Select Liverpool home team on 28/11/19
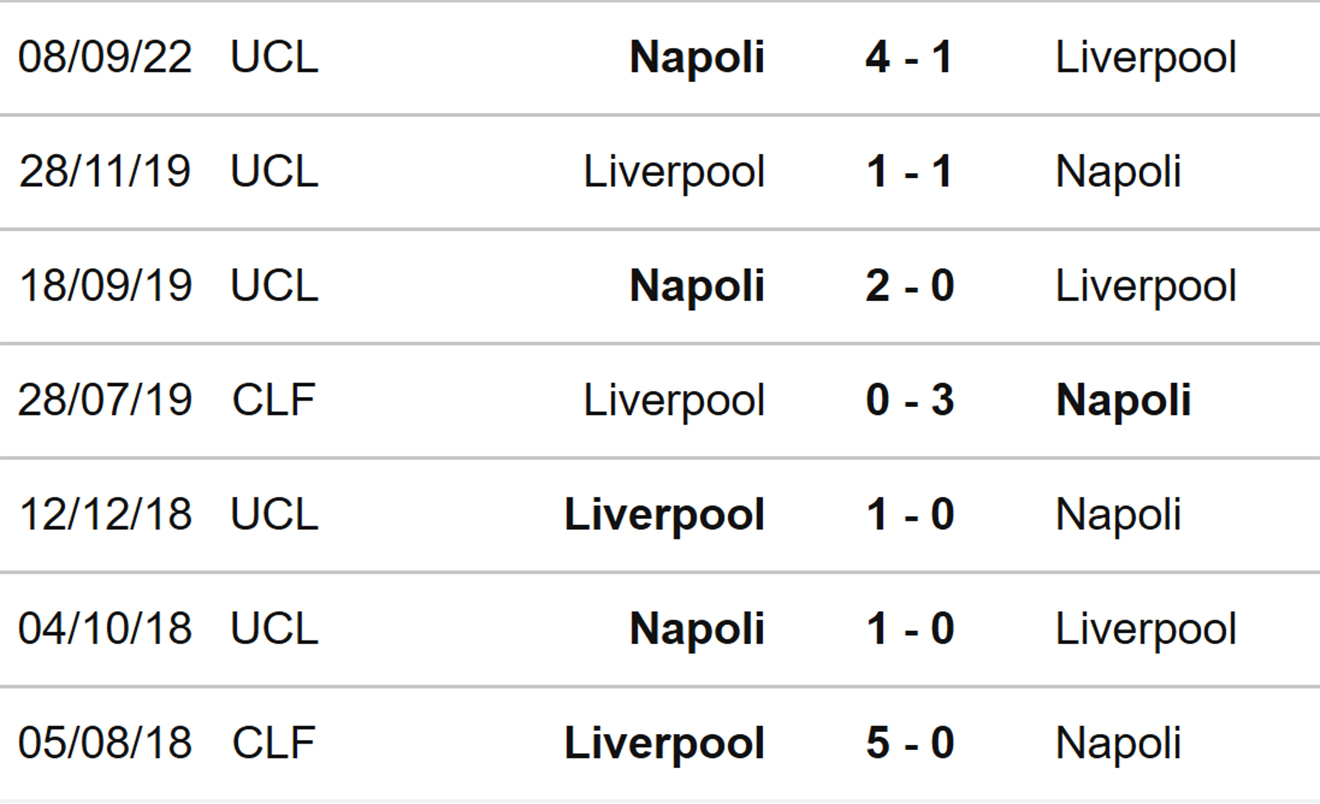This screenshot has width=1320, height=804. (674, 172)
